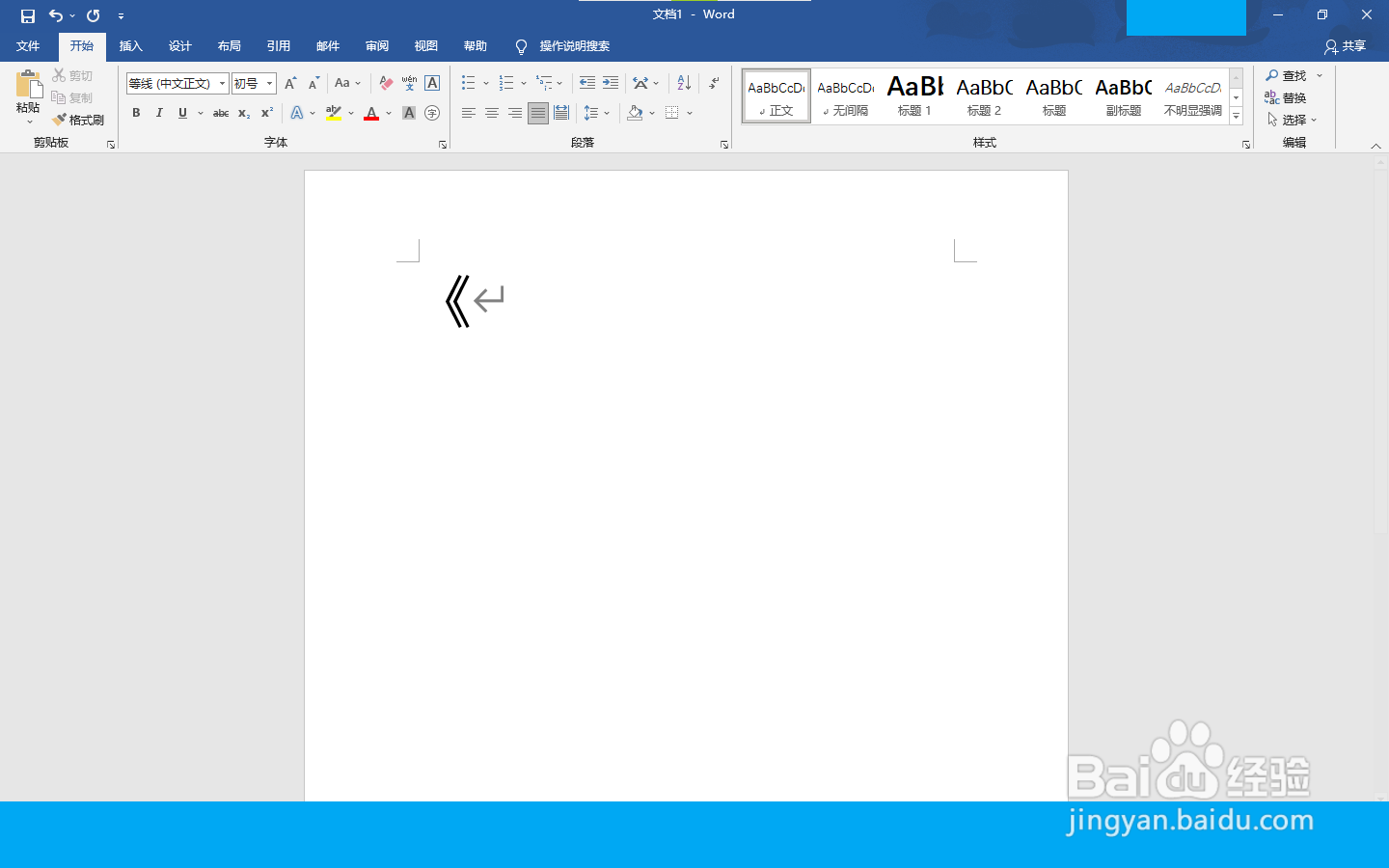Switch to the References (引用) tab
Screen dimensions: 1389x868
pyautogui.click(x=278, y=46)
